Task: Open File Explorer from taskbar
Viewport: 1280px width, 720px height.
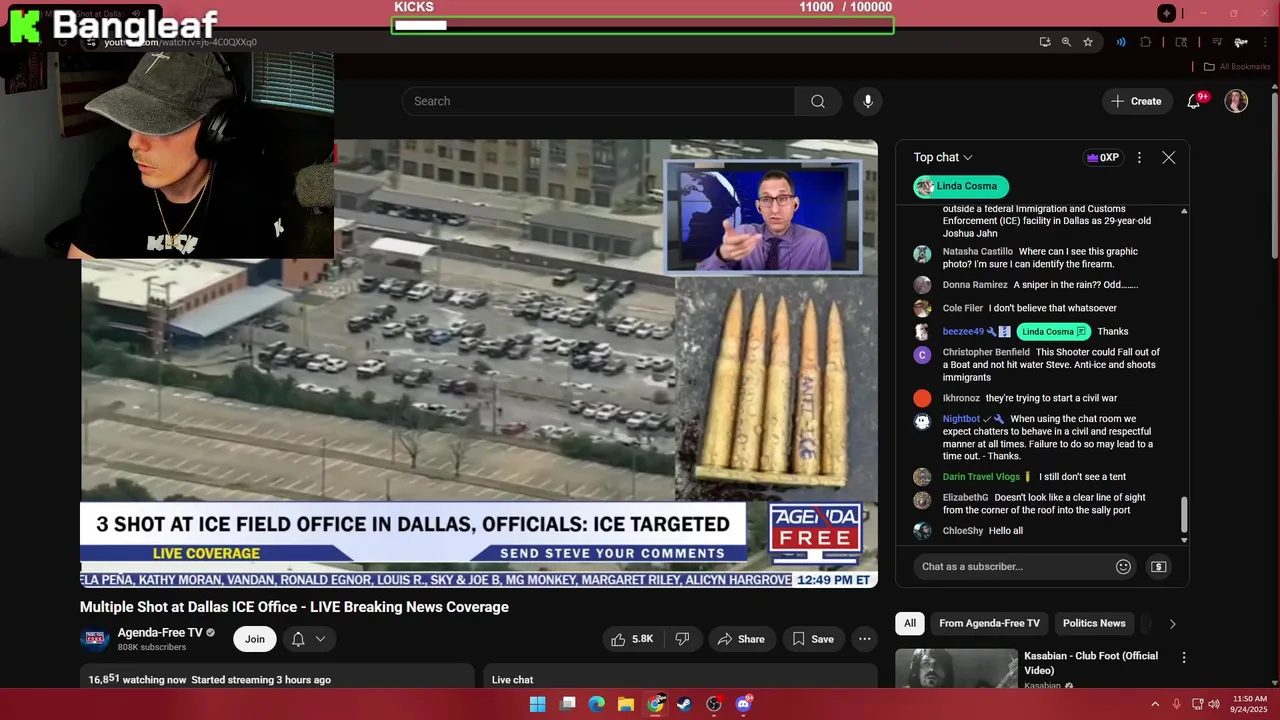Action: click(x=626, y=704)
